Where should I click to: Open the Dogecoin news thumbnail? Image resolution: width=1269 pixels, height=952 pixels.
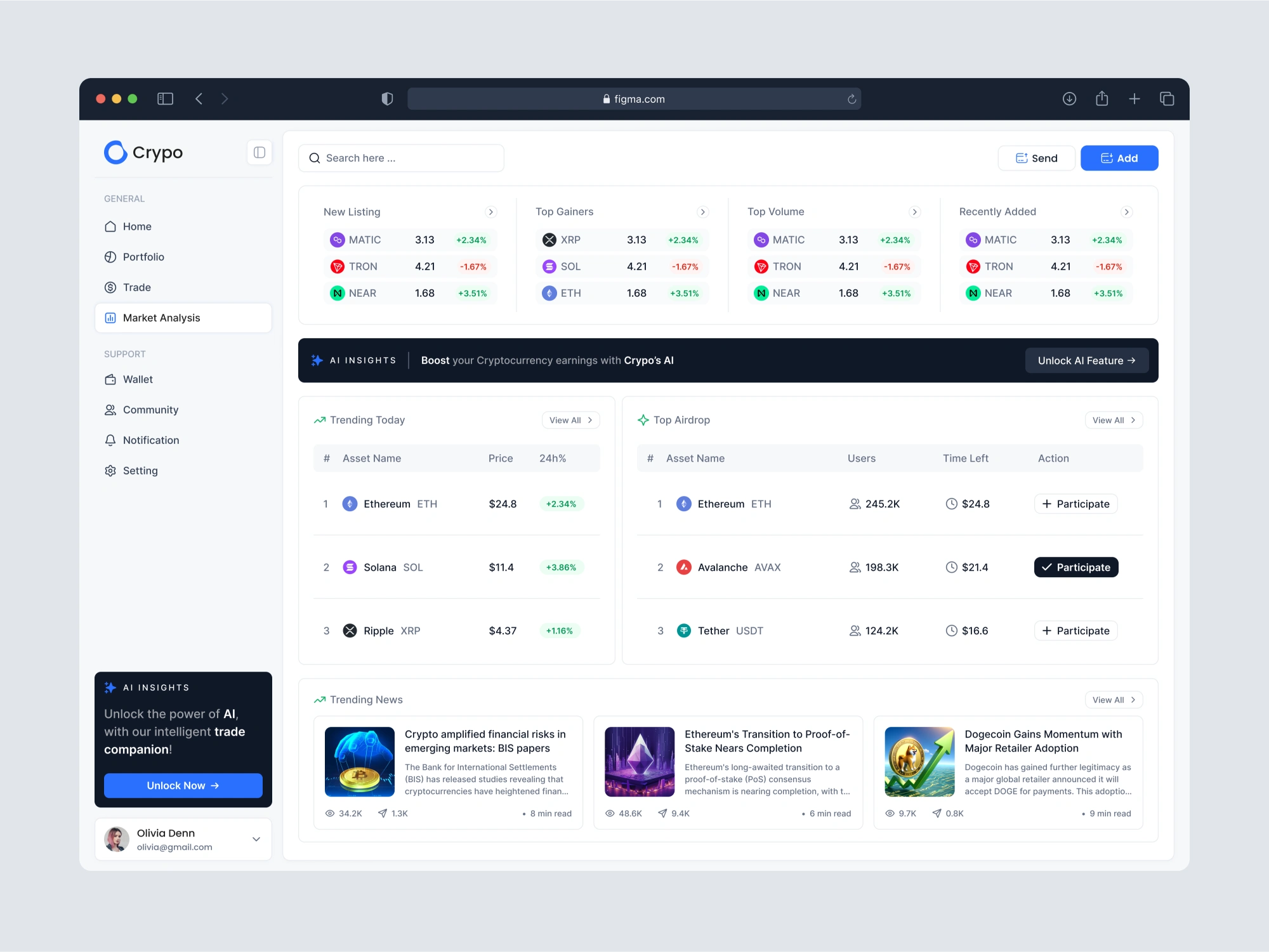[x=919, y=762]
